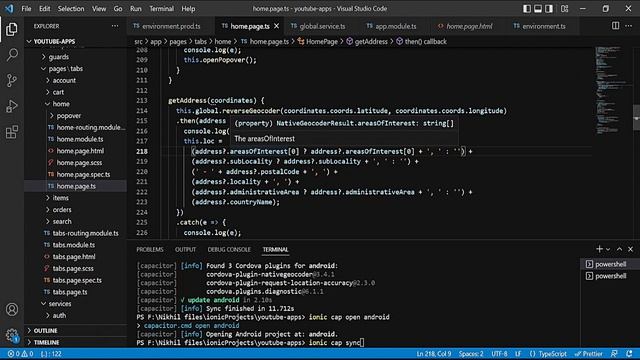Select the second powershell terminal

(610, 276)
